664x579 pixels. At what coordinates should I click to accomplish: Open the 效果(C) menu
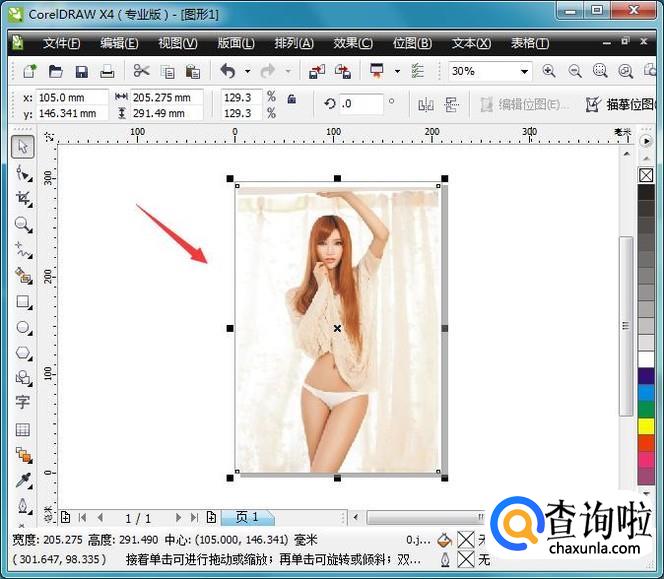(352, 43)
